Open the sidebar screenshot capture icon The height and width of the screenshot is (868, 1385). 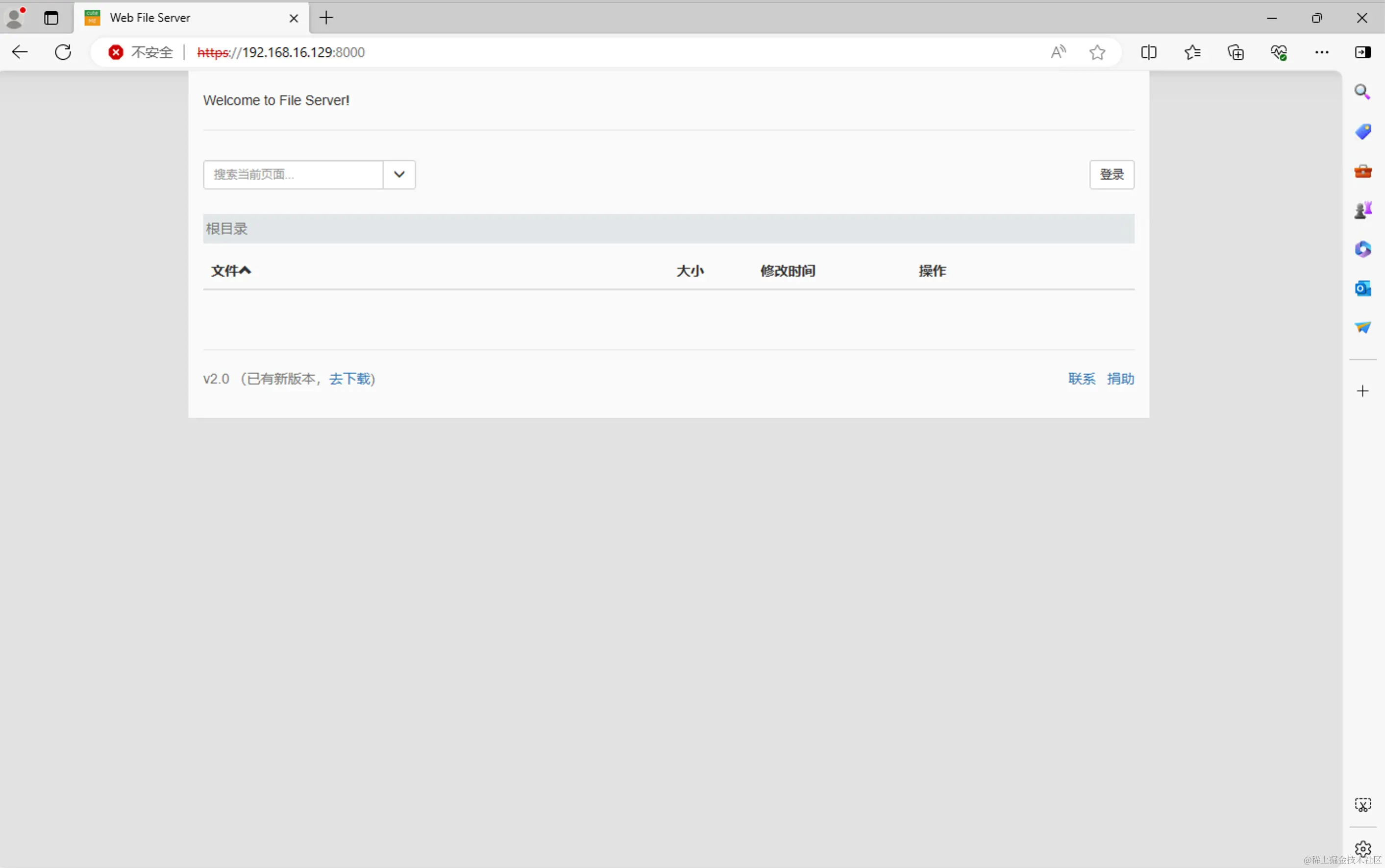[1362, 805]
